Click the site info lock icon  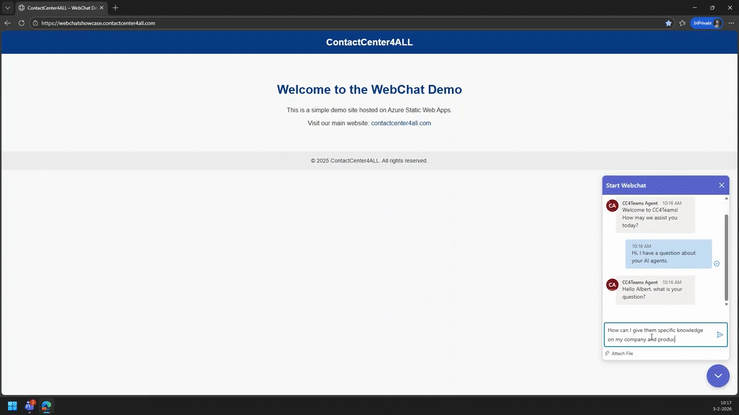[x=35, y=23]
